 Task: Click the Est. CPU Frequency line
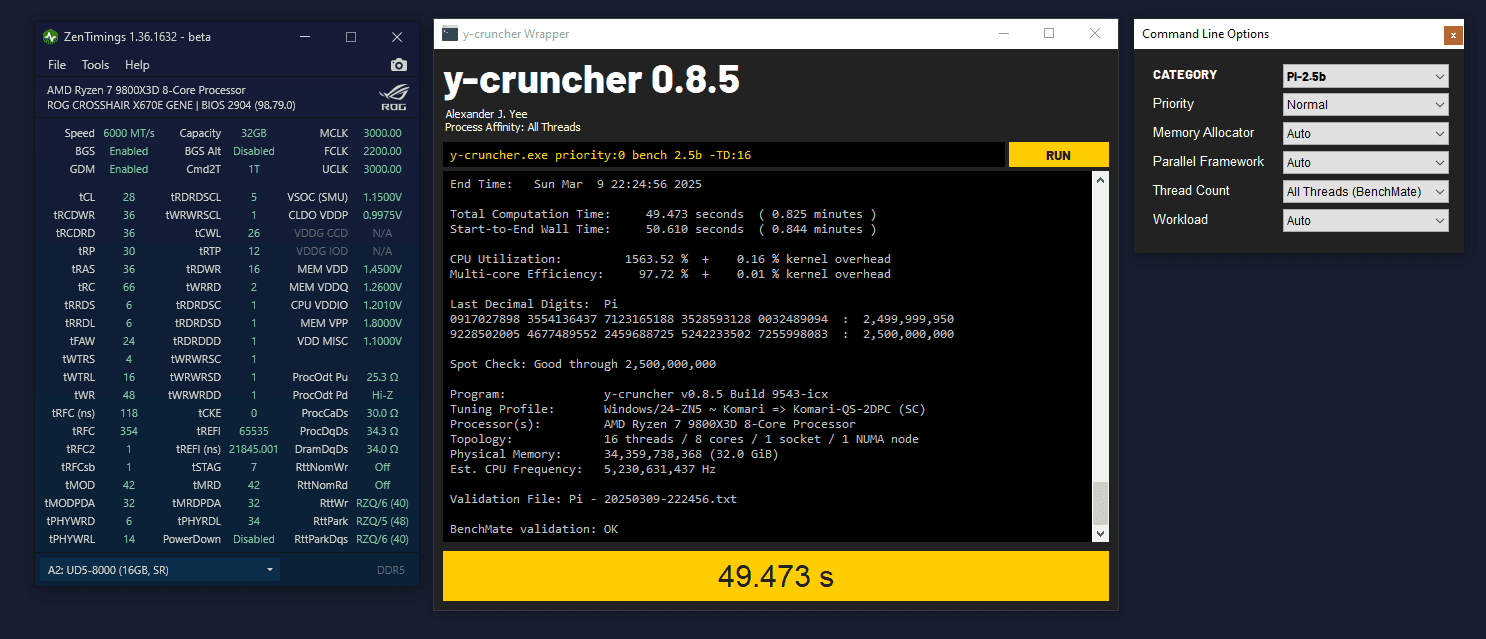583,469
